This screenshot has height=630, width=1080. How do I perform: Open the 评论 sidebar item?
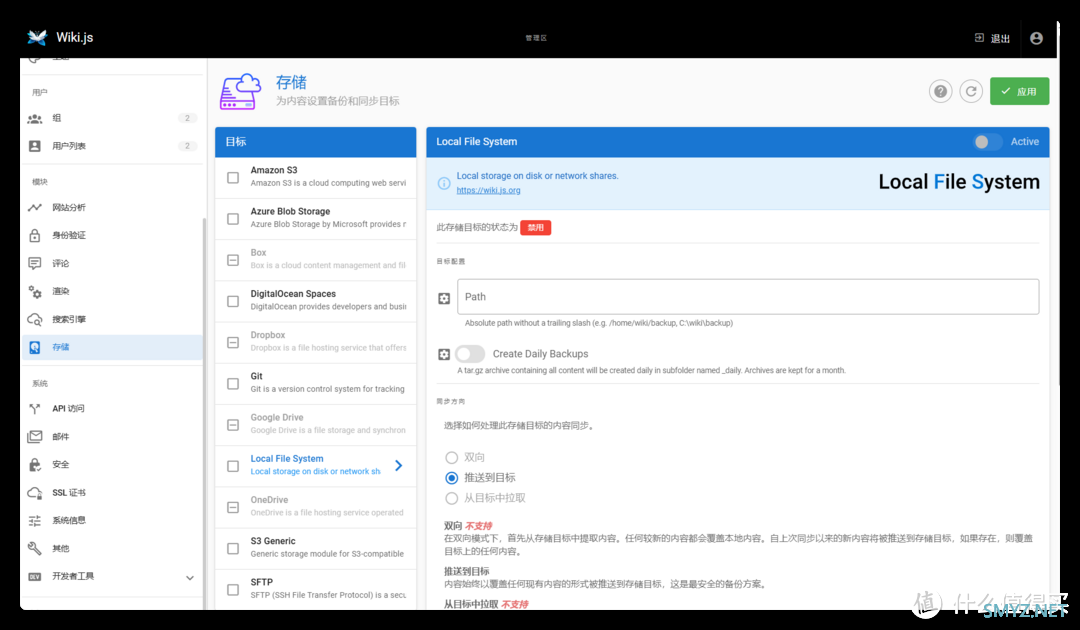pyautogui.click(x=112, y=263)
